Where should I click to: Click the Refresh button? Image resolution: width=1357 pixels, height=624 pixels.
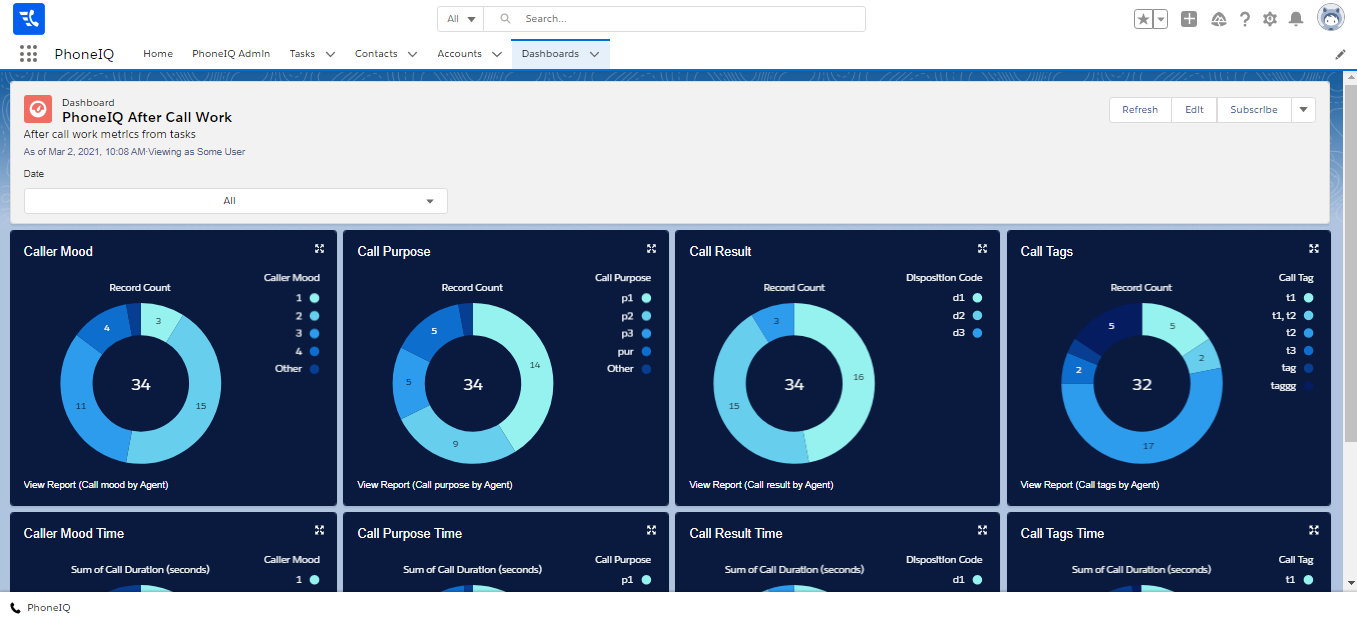(1139, 110)
